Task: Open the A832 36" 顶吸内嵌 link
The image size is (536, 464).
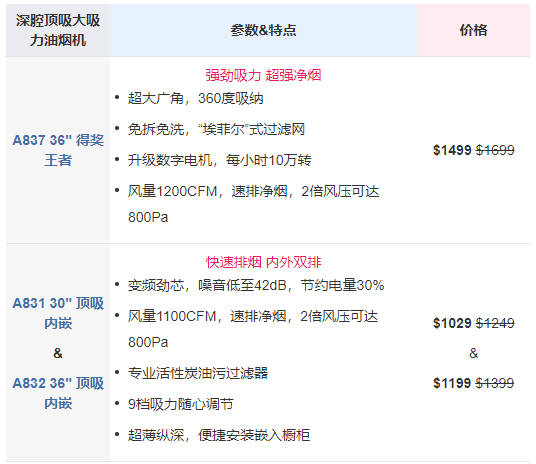Action: click(58, 393)
